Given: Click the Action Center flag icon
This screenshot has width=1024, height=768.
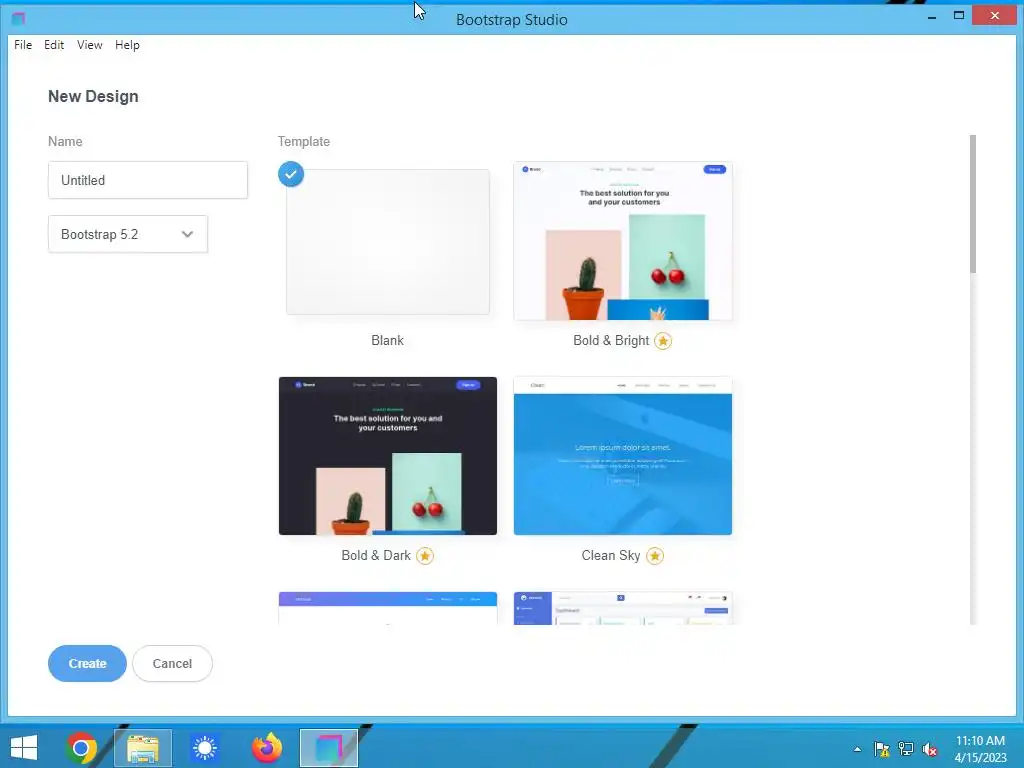Looking at the screenshot, I should [x=882, y=749].
